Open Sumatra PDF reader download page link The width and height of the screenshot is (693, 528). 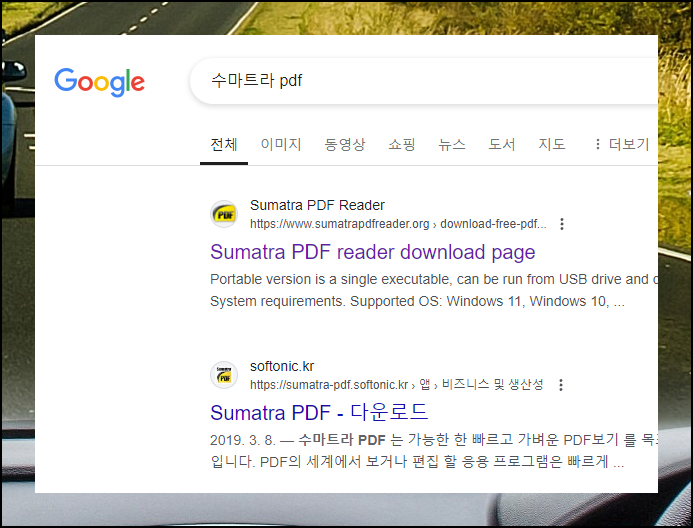(373, 252)
